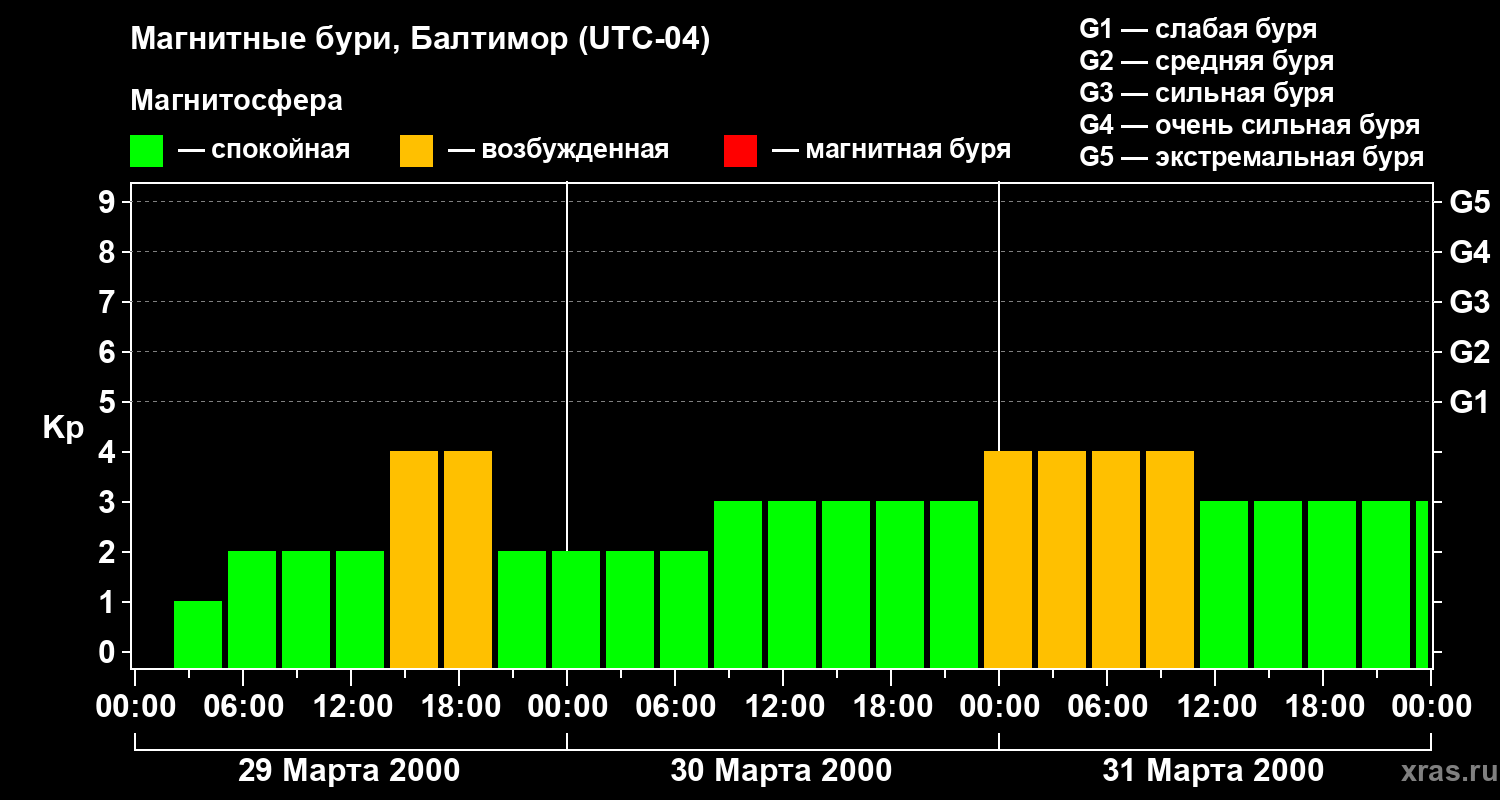Click the legend label '— возбужденная'
This screenshot has height=800, width=1500.
(x=558, y=150)
